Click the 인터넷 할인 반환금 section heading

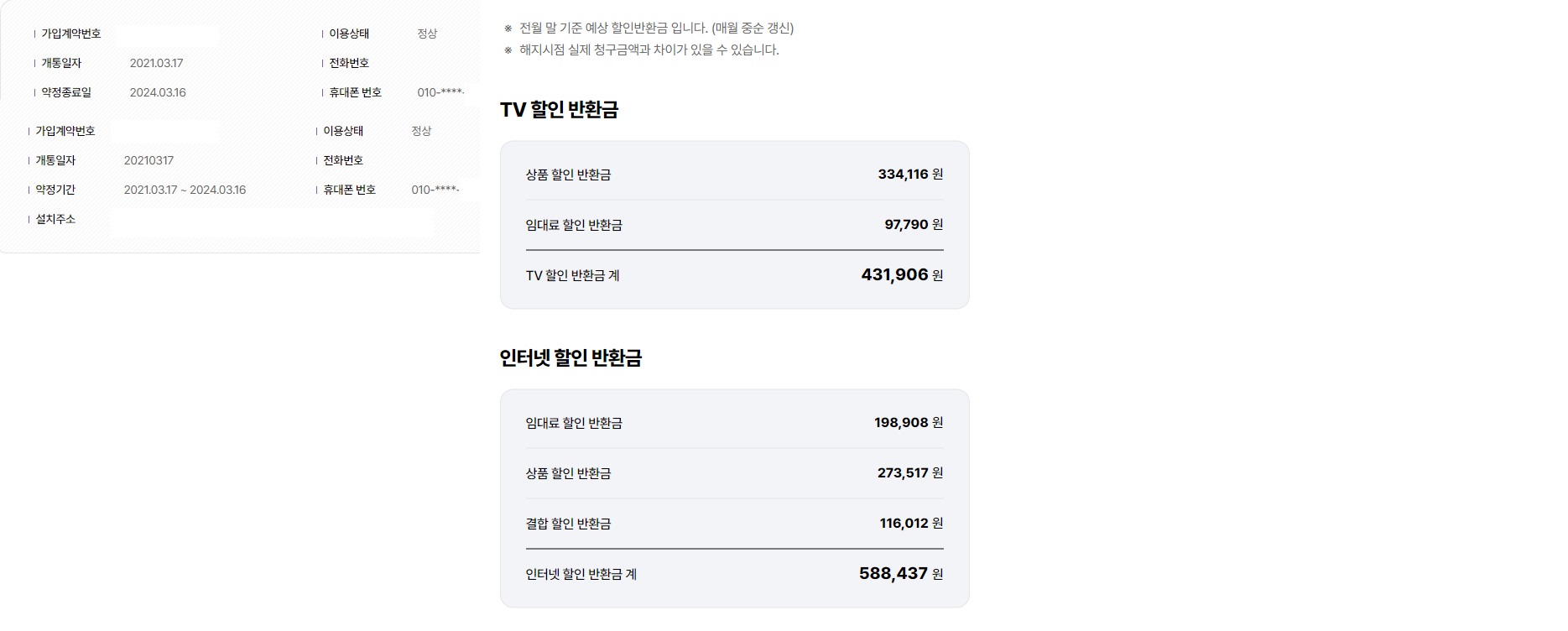click(570, 358)
